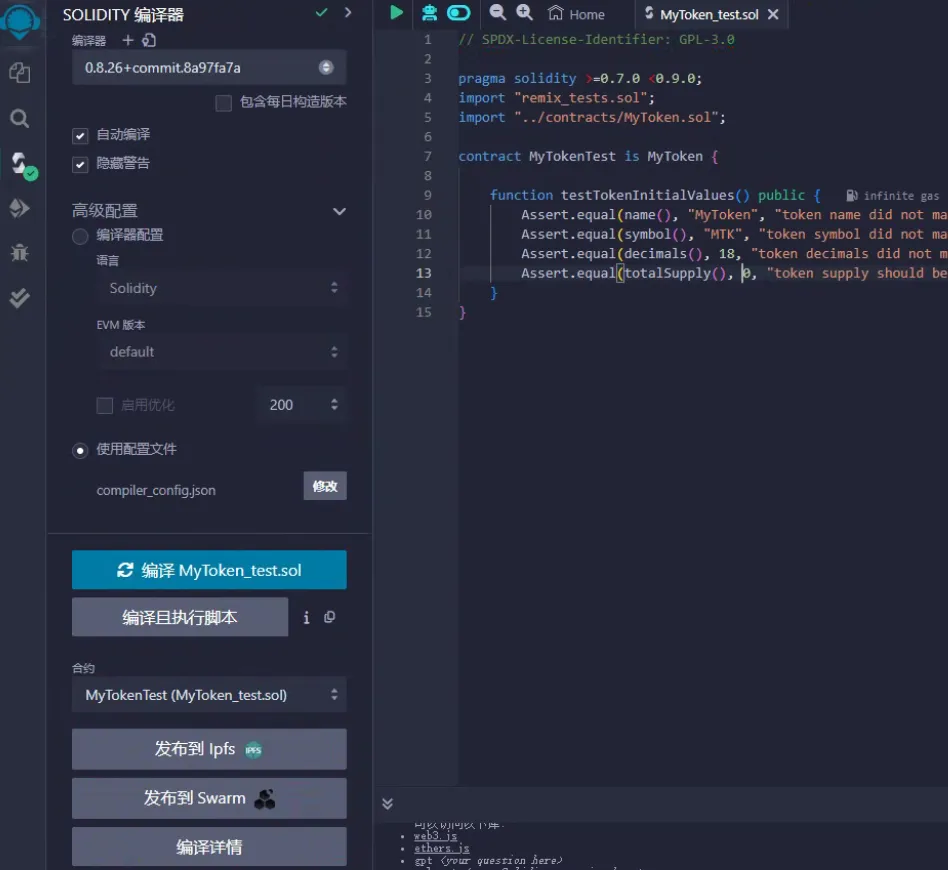Uncheck the 自动编译 auto compile checkbox
Viewport: 948px width, 870px height.
81,135
